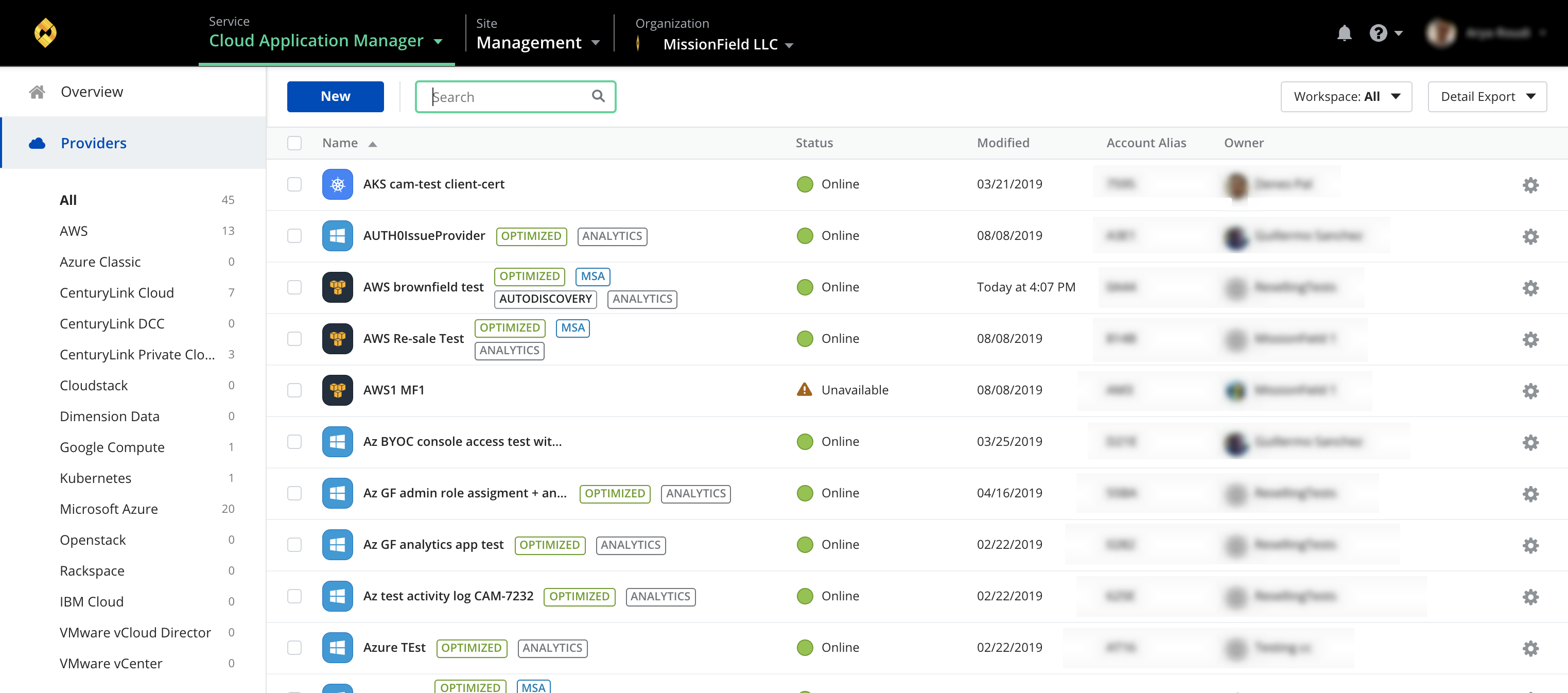The height and width of the screenshot is (693, 1568).
Task: Click AWS icon of AWS brownfield test
Action: point(337,287)
